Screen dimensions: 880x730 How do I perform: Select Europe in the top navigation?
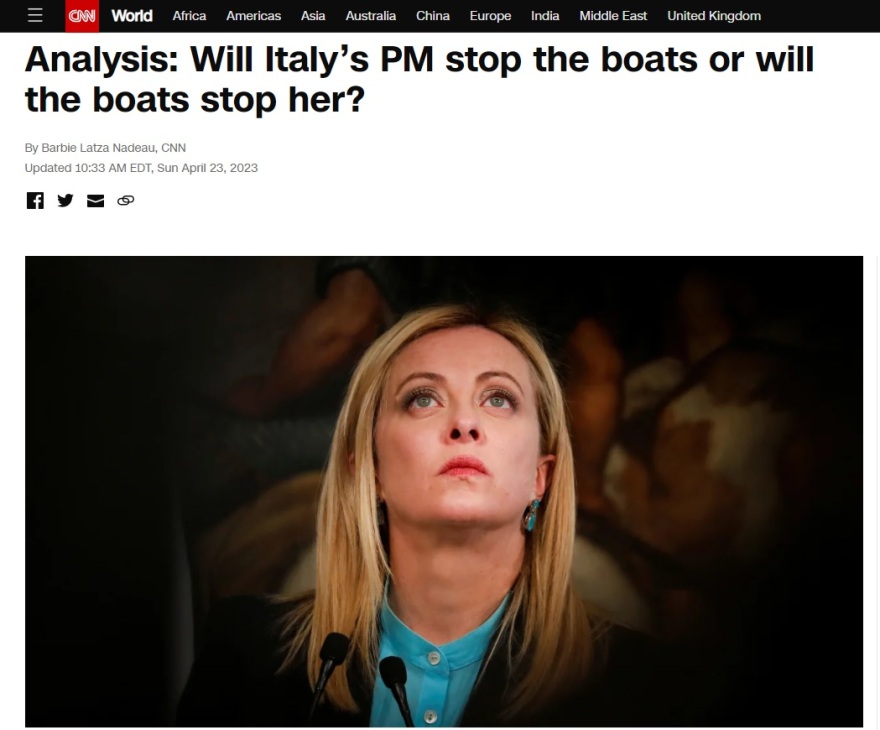pyautogui.click(x=491, y=16)
